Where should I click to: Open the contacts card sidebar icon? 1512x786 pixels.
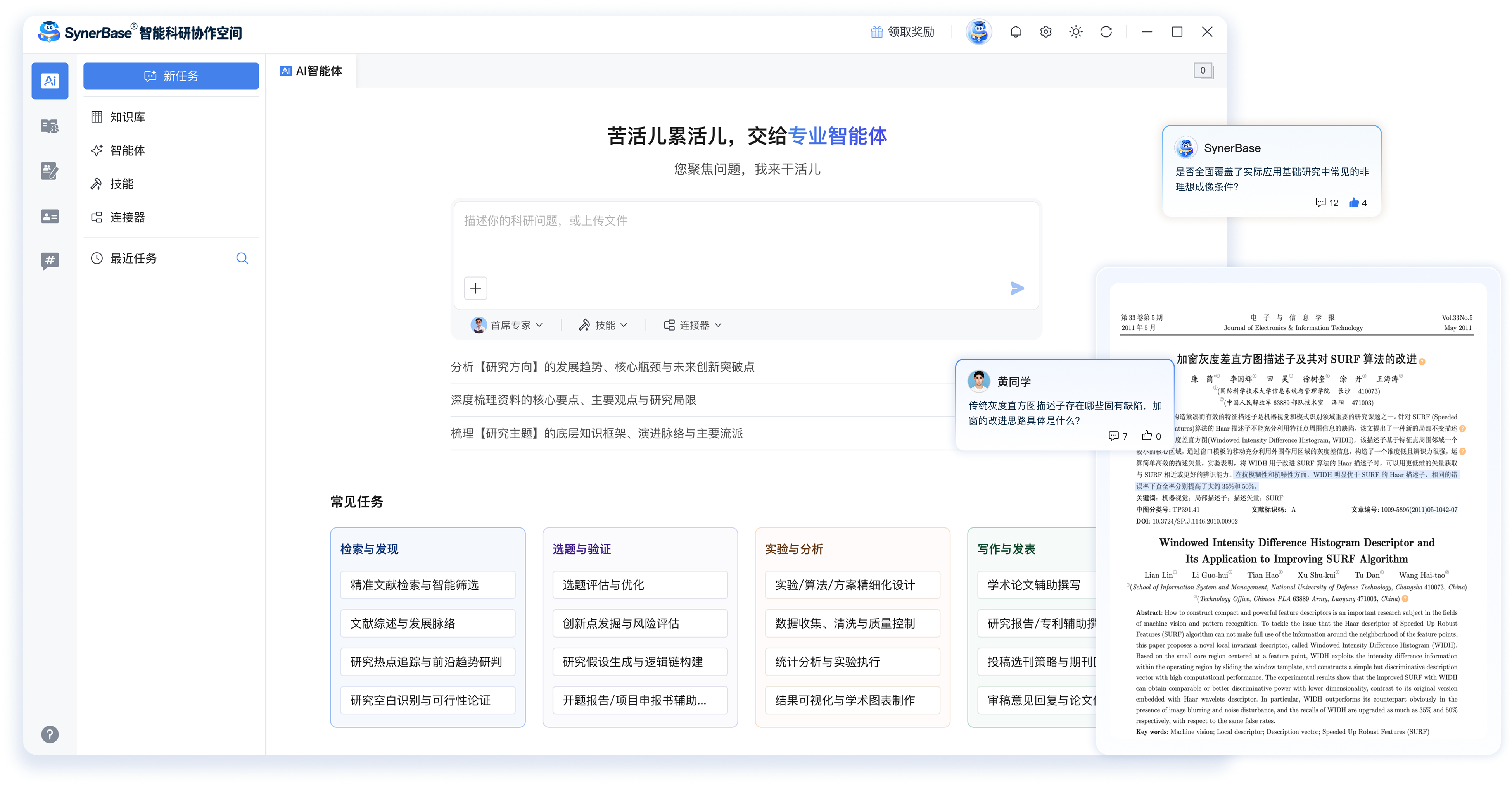(x=50, y=216)
